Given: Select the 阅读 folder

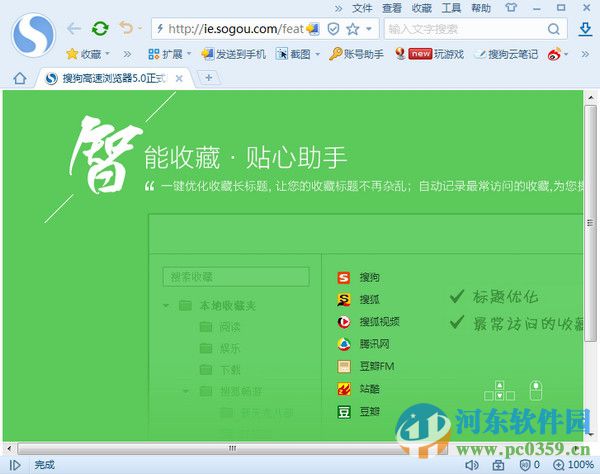Looking at the screenshot, I should [x=220, y=327].
